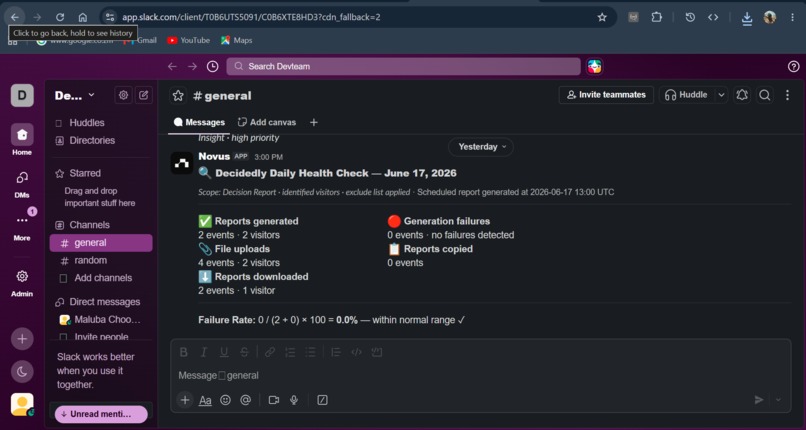Open More in the Slack rail
The width and height of the screenshot is (806, 430).
pyautogui.click(x=22, y=227)
